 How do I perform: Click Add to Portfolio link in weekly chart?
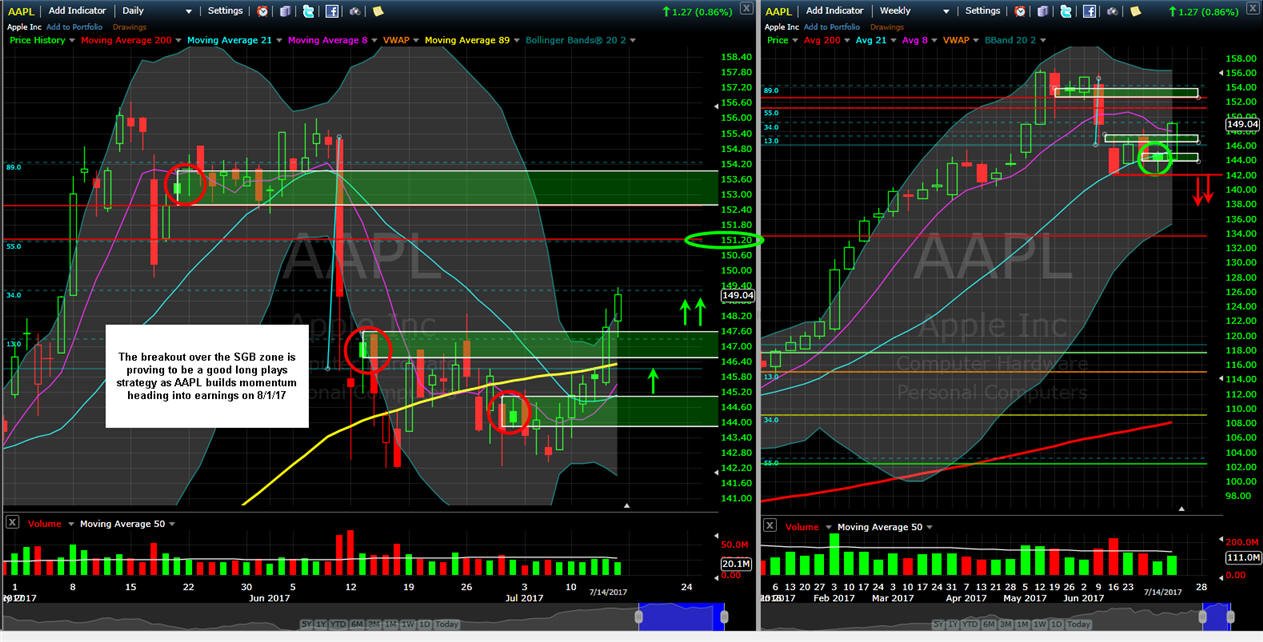point(834,27)
